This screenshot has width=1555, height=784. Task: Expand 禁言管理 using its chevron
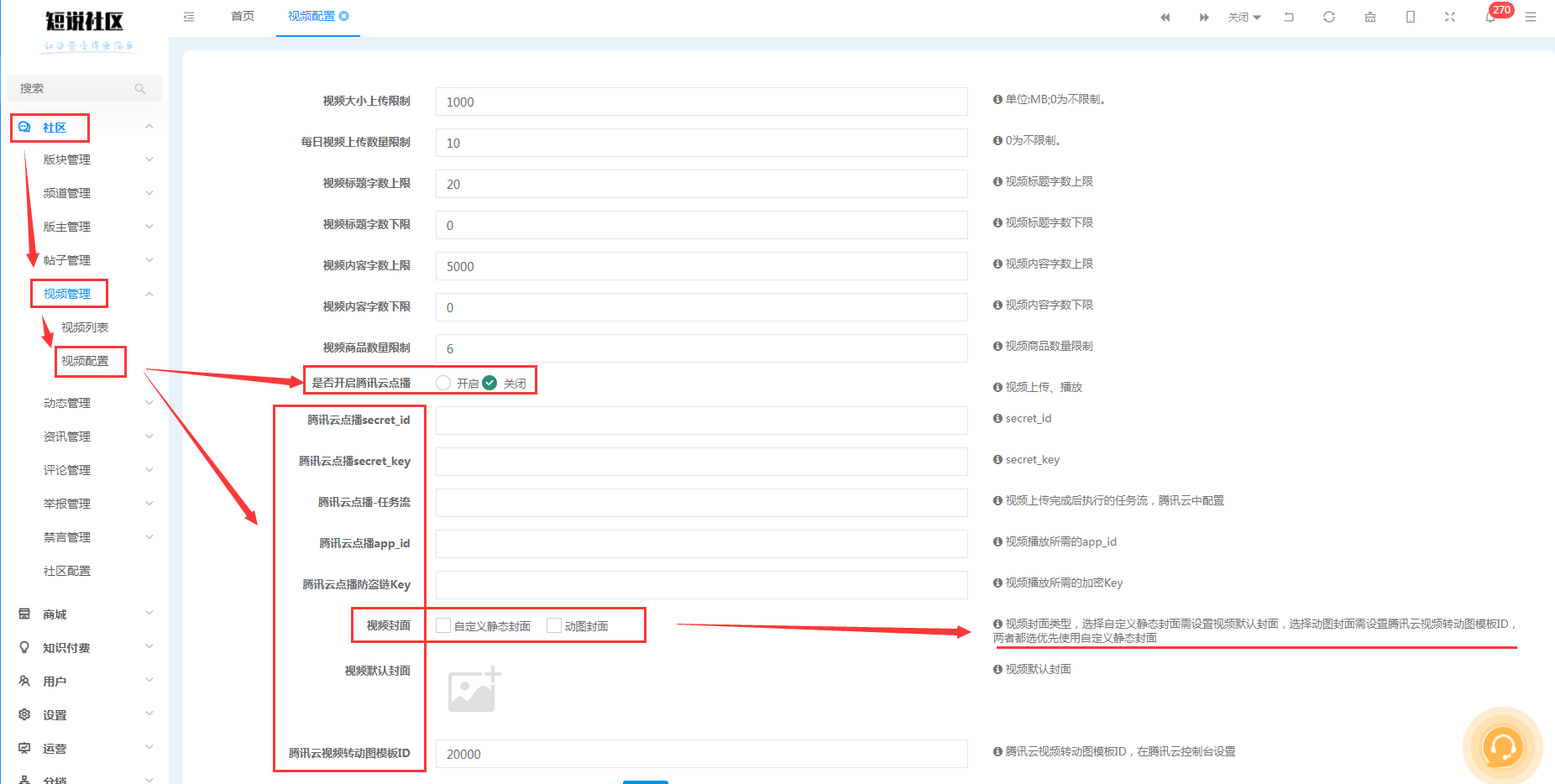[x=149, y=537]
